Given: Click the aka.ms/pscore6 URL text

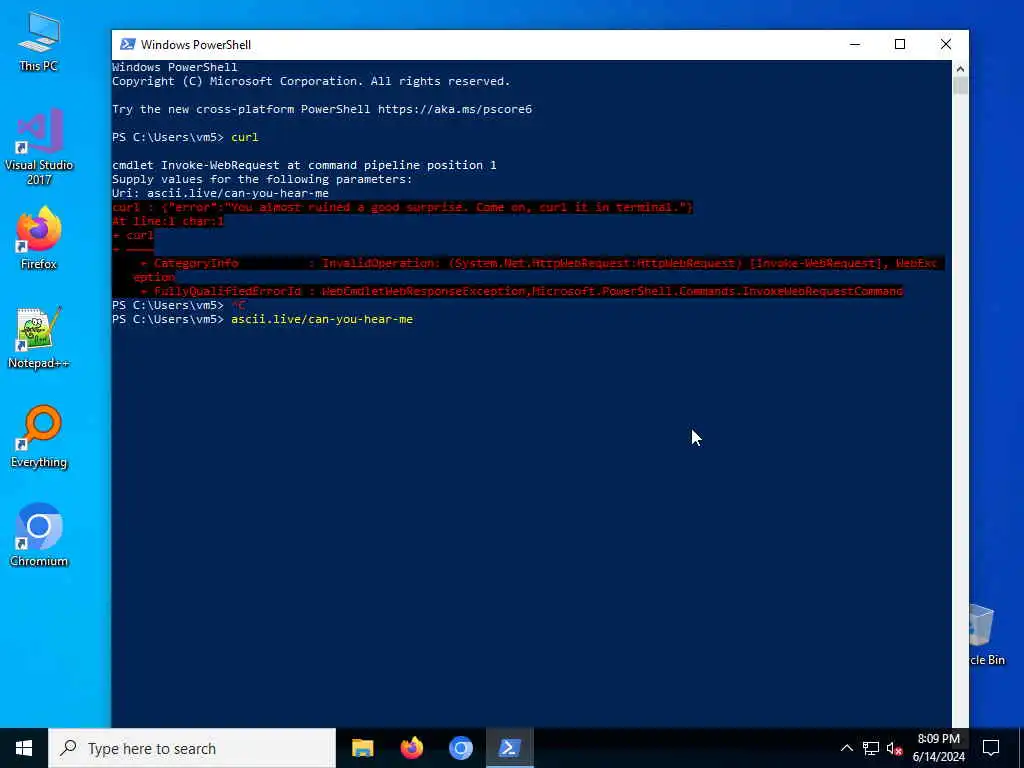Looking at the screenshot, I should click(455, 109).
